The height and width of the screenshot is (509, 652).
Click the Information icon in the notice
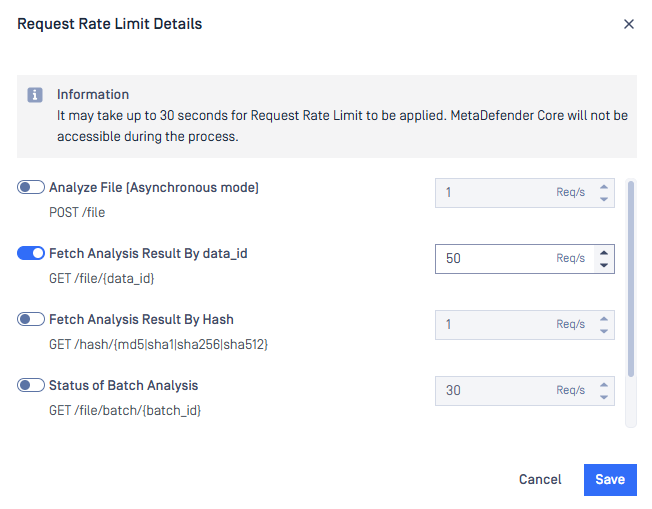point(35,95)
